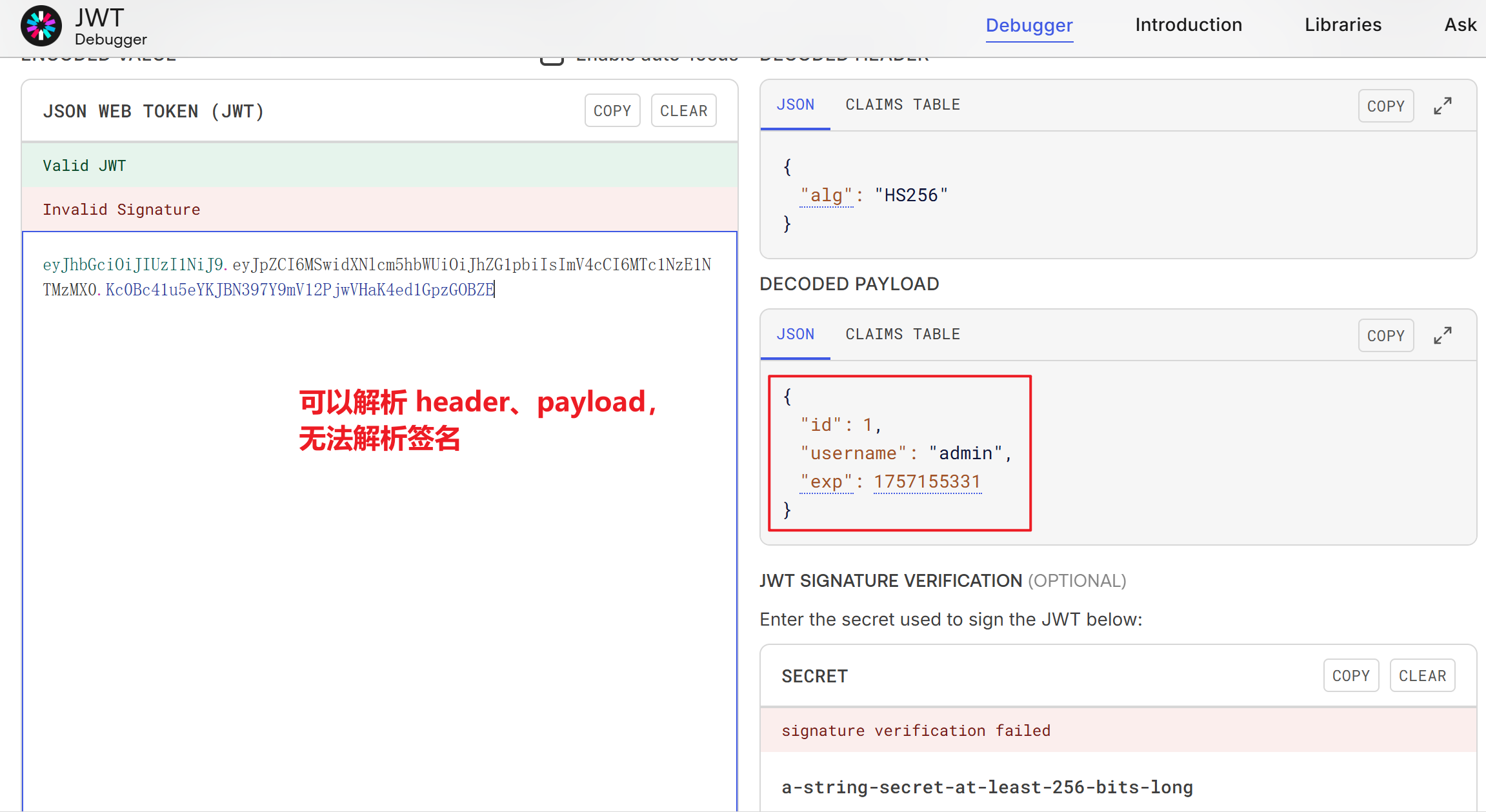This screenshot has width=1486, height=812.
Task: Select JSON tab in decoded payload
Action: (795, 335)
